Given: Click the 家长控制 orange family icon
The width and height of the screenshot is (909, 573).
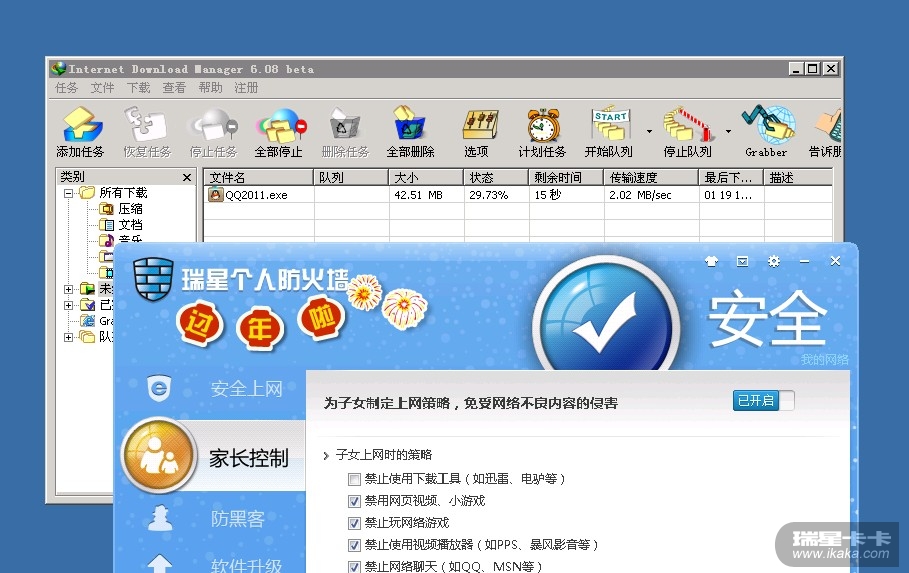Looking at the screenshot, I should pos(159,456).
